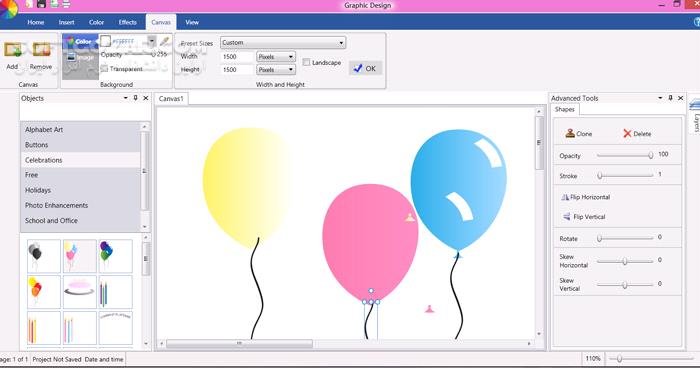Open the colorful application wheel menu

tap(8, 8)
